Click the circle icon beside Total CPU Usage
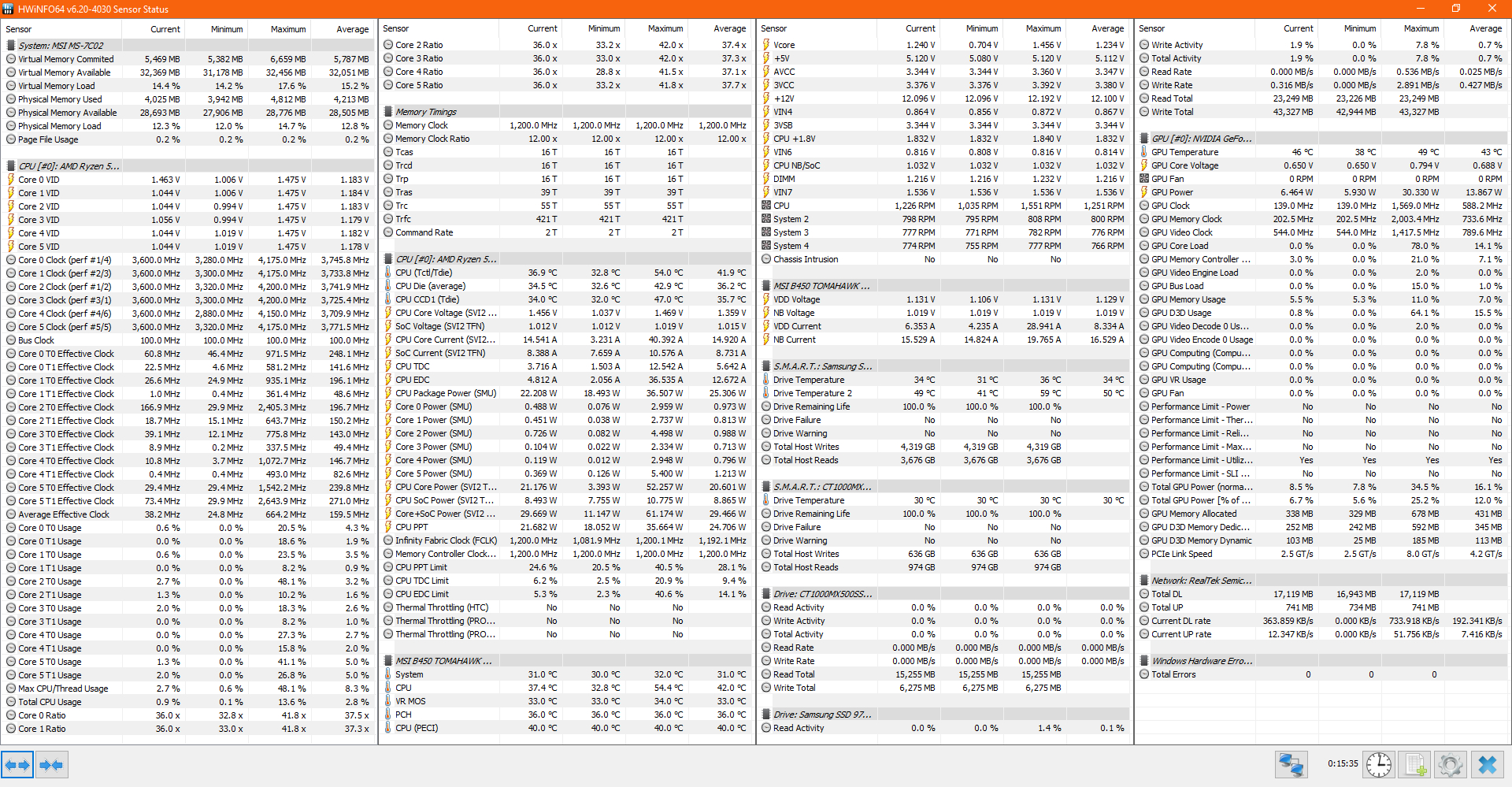 point(11,702)
